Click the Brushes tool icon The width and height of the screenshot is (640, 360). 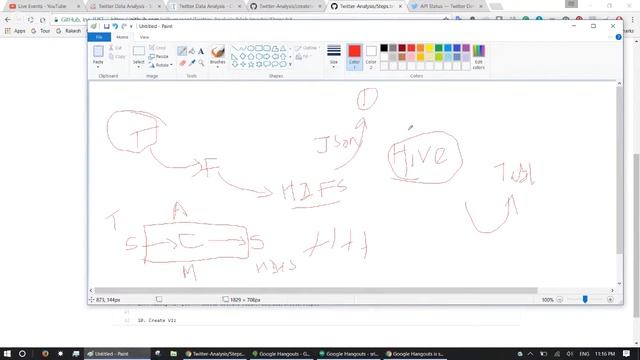(218, 52)
